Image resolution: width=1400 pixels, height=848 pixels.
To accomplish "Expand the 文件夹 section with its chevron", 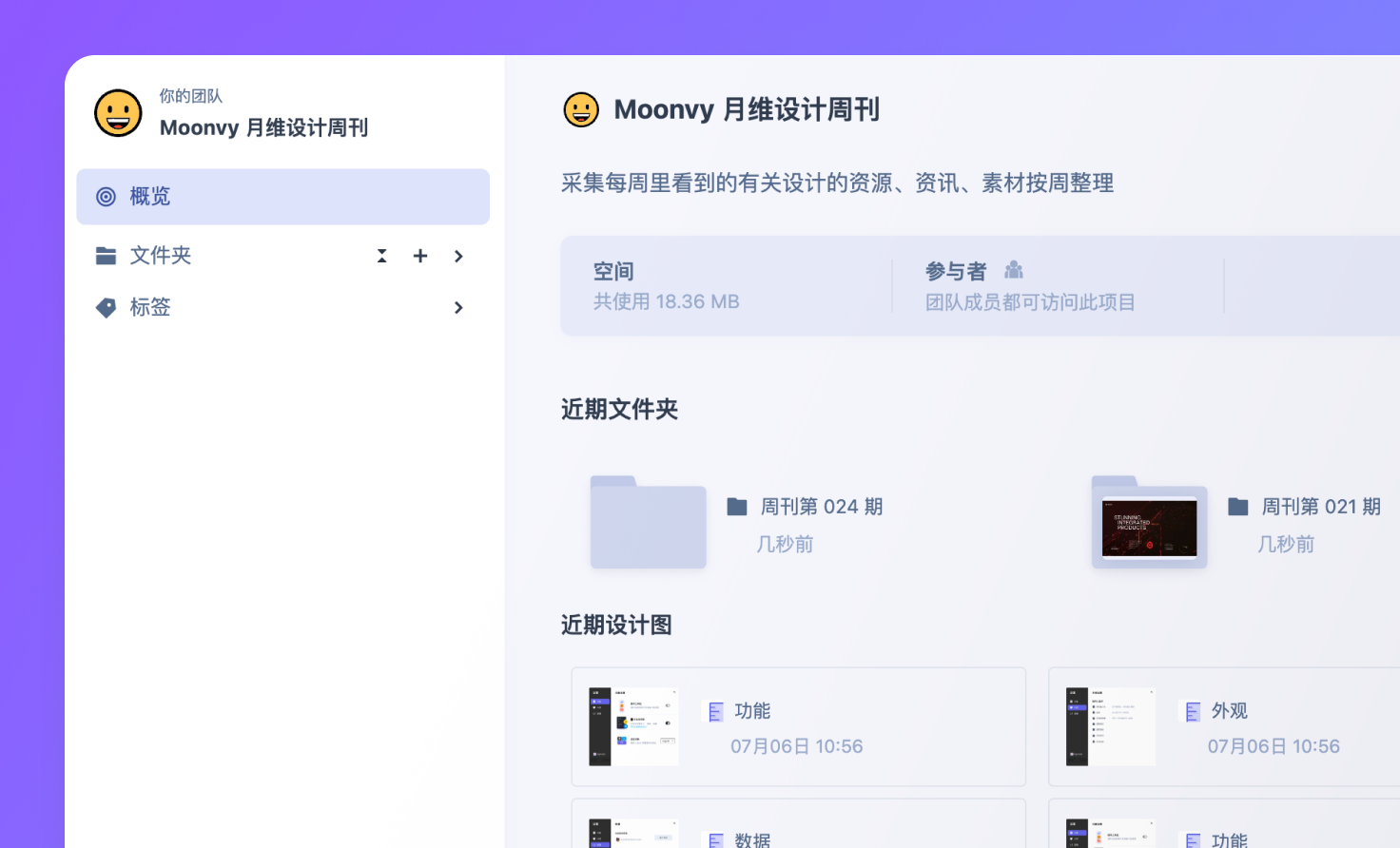I will click(x=458, y=255).
